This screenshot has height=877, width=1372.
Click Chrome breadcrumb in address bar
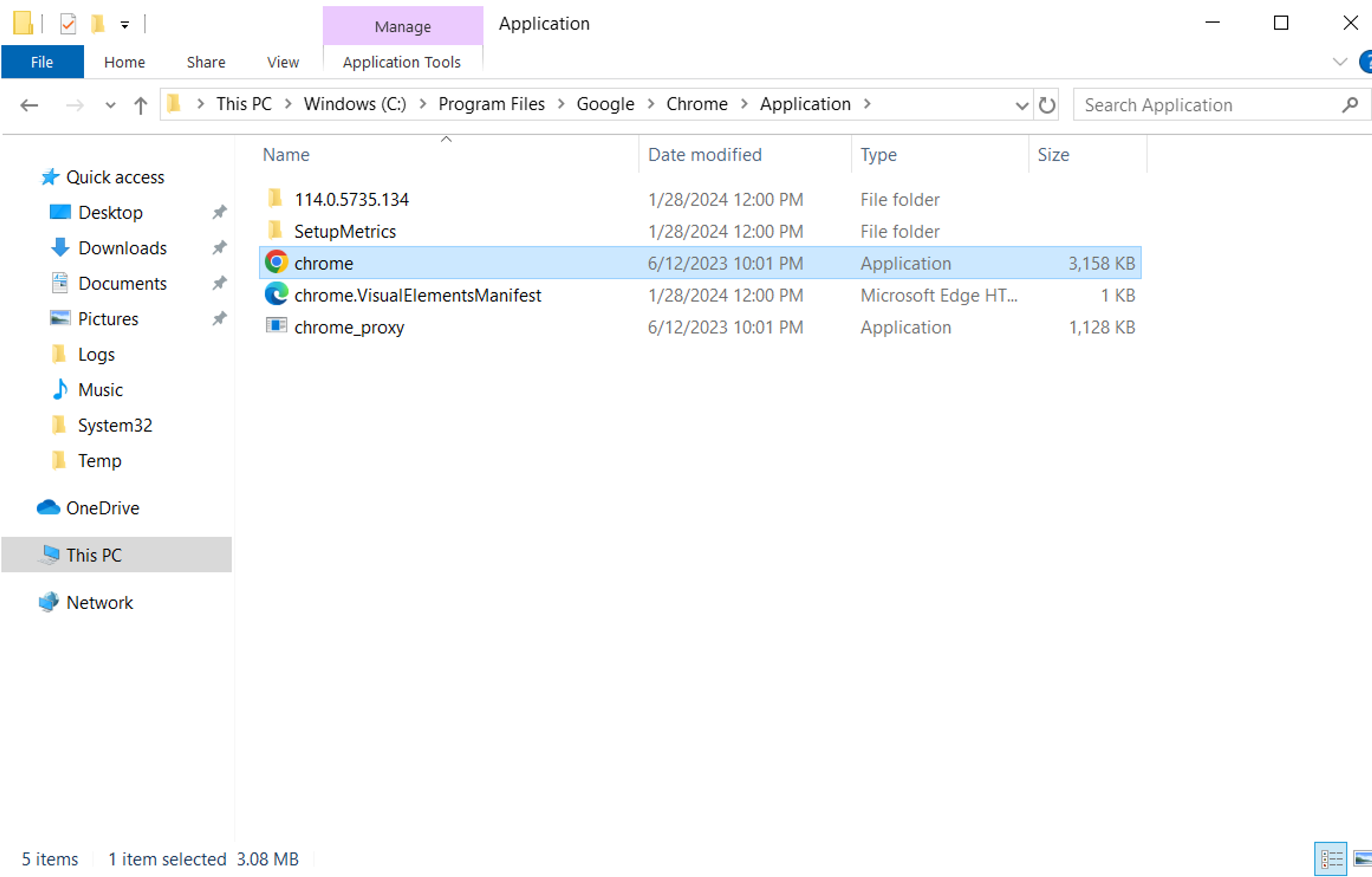click(697, 104)
